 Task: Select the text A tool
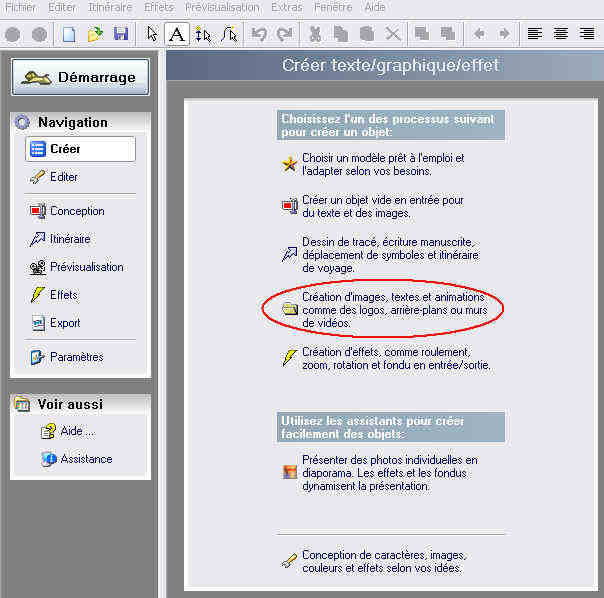177,34
